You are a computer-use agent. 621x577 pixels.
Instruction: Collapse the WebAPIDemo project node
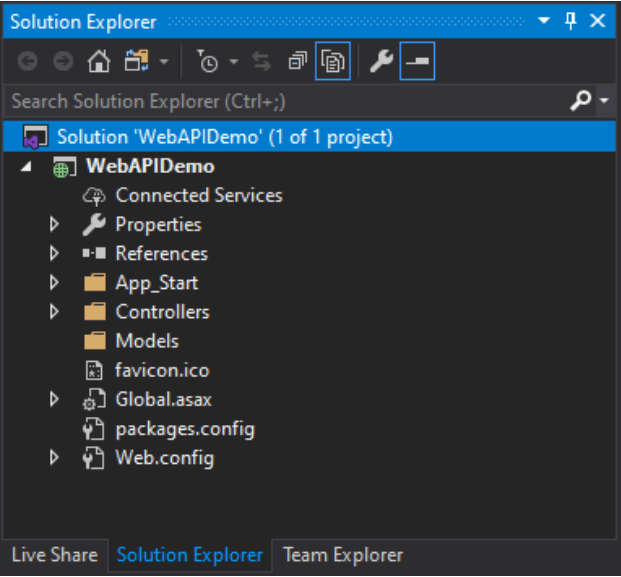[x=26, y=167]
